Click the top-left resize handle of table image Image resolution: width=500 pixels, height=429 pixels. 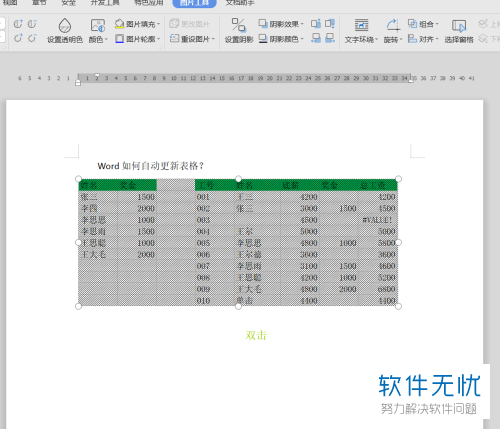coord(78,179)
